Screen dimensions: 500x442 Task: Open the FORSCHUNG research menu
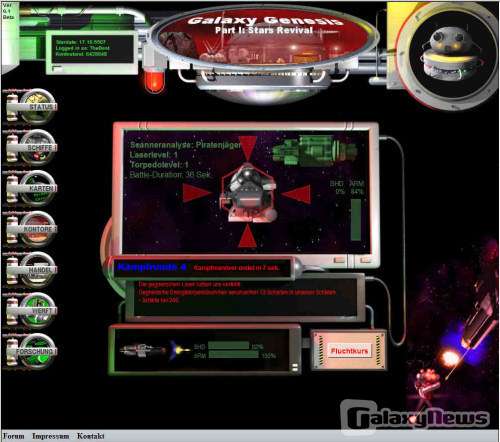[37, 351]
